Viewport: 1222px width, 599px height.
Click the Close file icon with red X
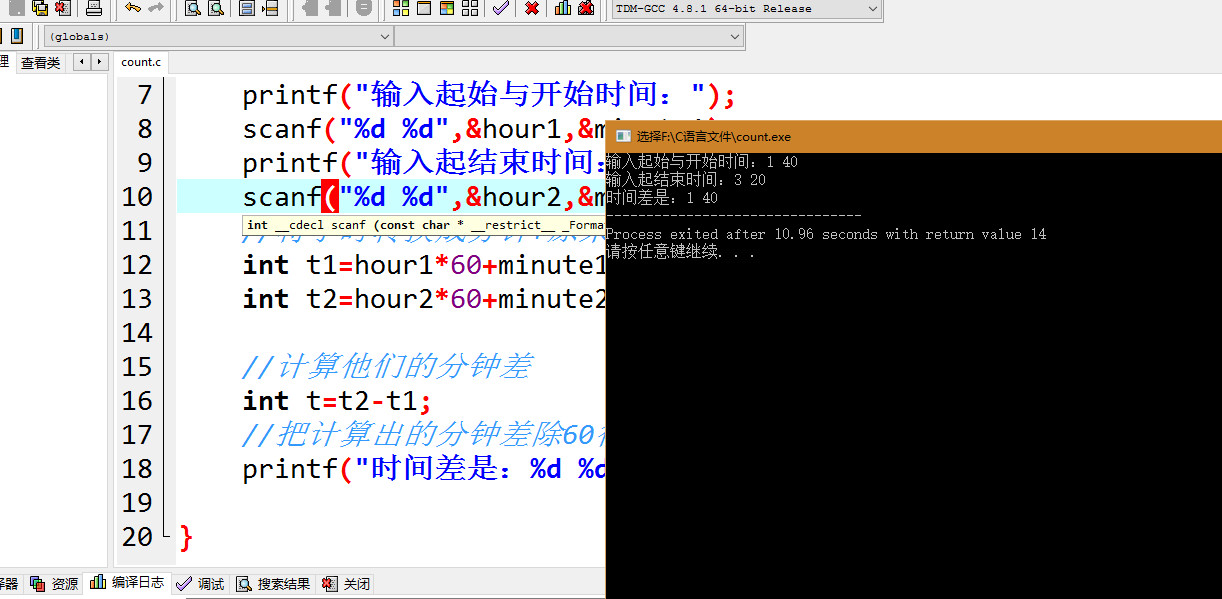click(63, 8)
